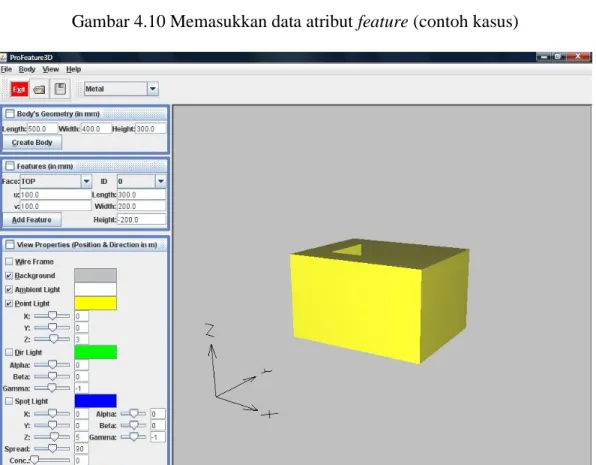Enable the Wire Frame checkbox
The height and width of the screenshot is (465, 596).
(x=9, y=262)
